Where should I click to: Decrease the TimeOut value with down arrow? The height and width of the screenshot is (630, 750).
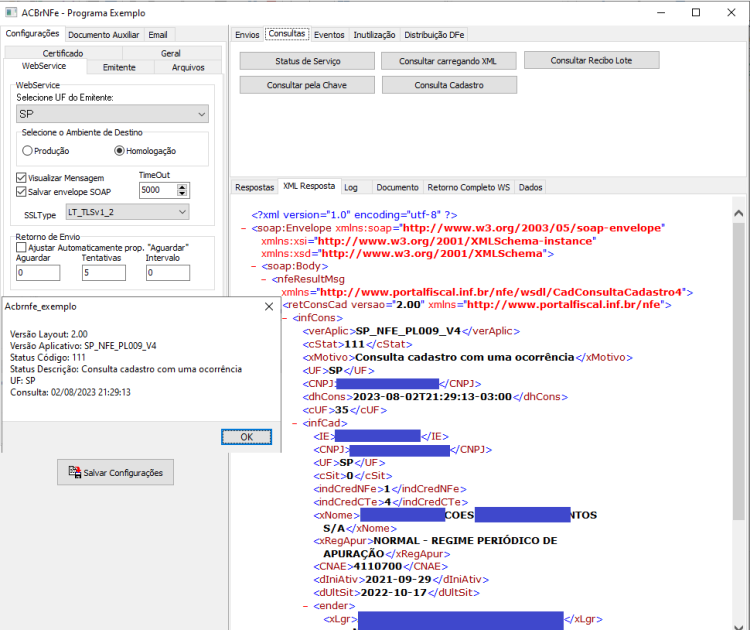click(x=182, y=193)
